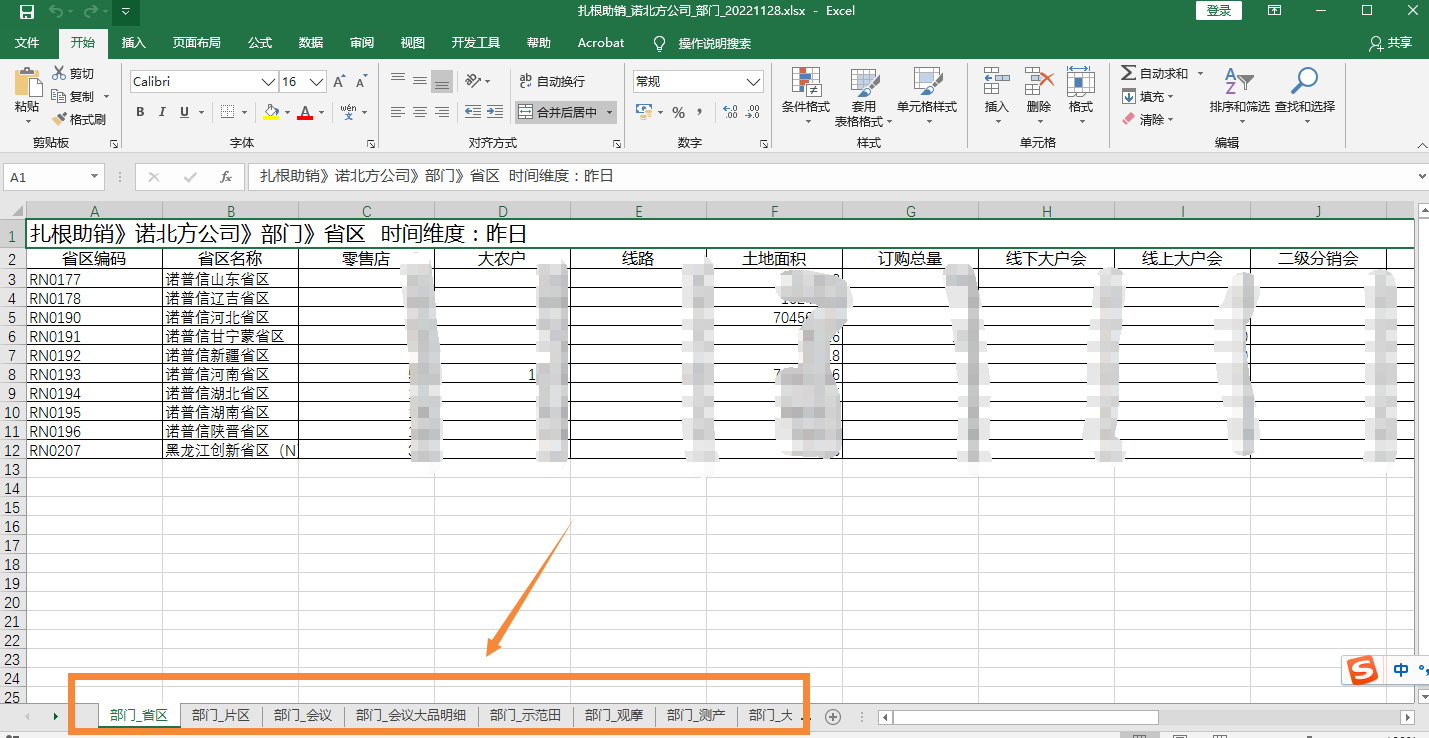The height and width of the screenshot is (738, 1429).
Task: Select column header F
Action: pos(774,211)
